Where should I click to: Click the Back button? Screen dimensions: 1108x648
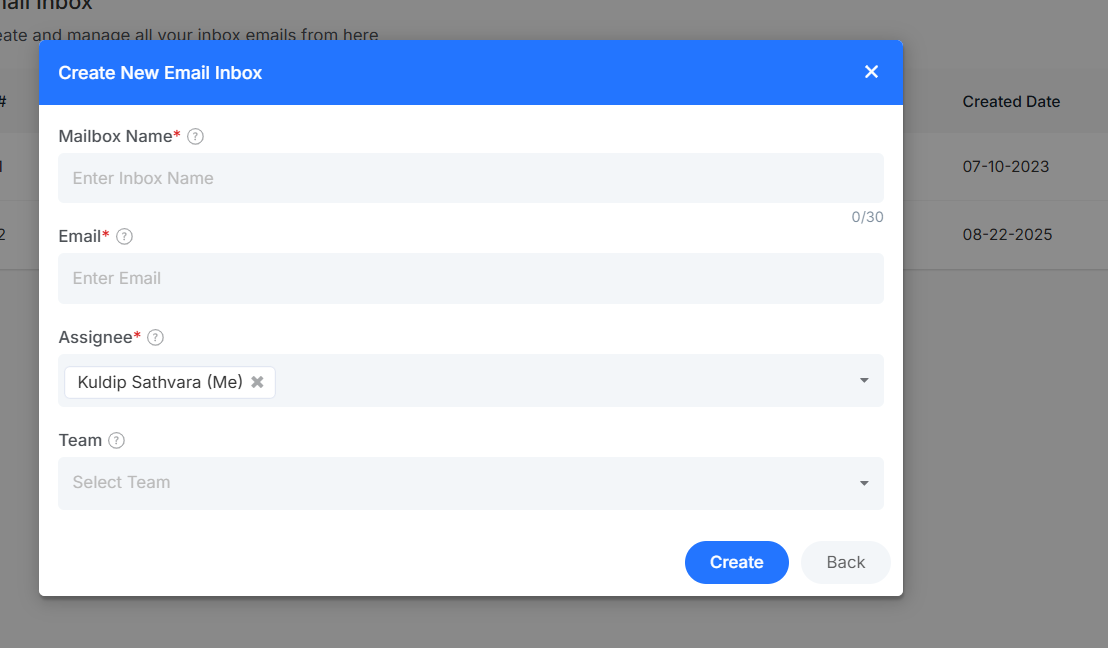pos(845,562)
